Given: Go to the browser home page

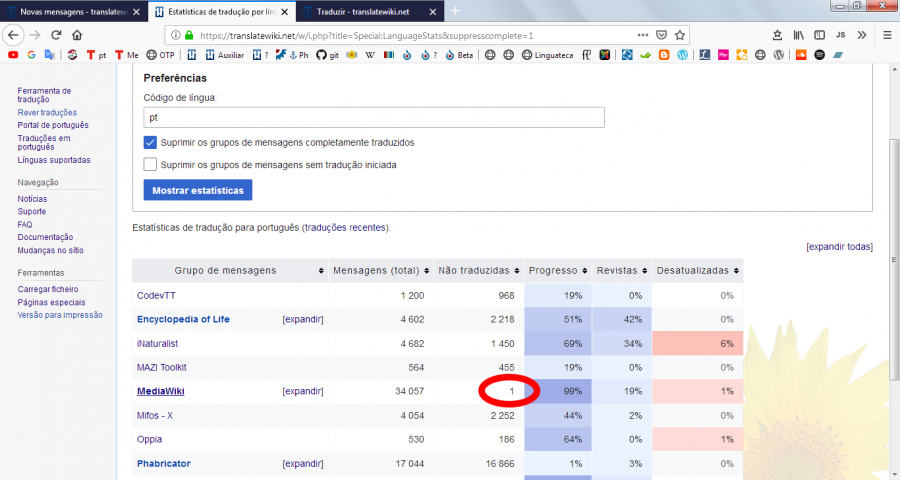Looking at the screenshot, I should pos(77,35).
